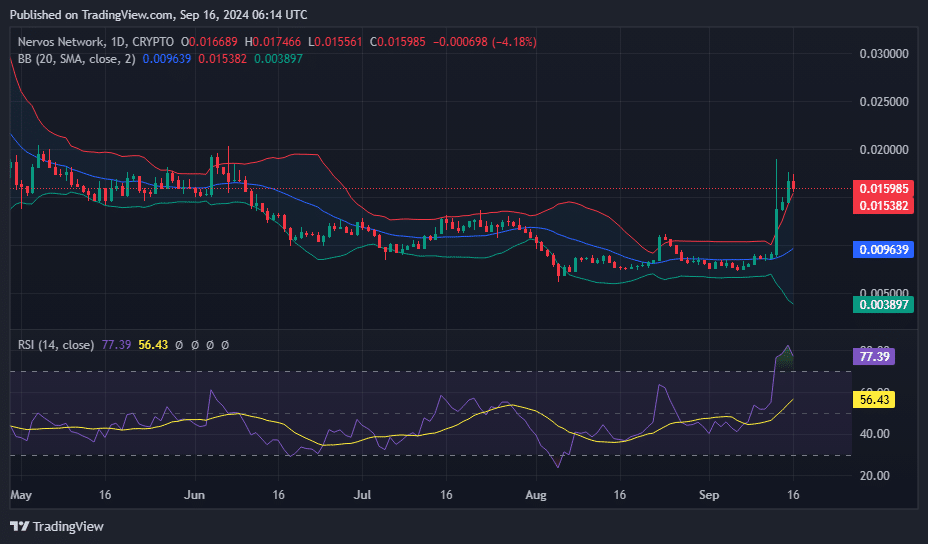Click the TradingView wordmark at bottom left

68,526
